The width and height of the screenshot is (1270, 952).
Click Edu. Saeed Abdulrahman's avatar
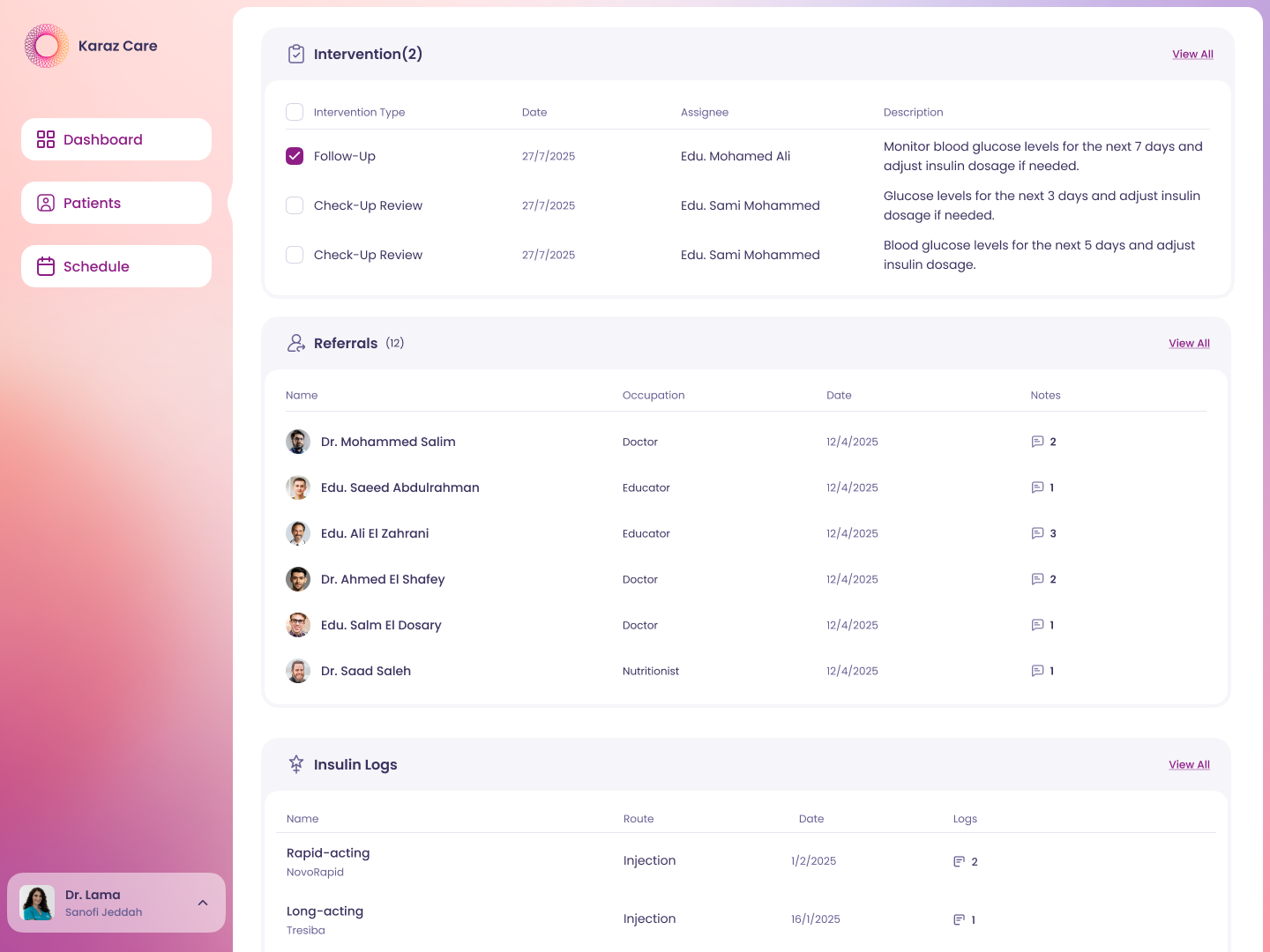point(298,487)
